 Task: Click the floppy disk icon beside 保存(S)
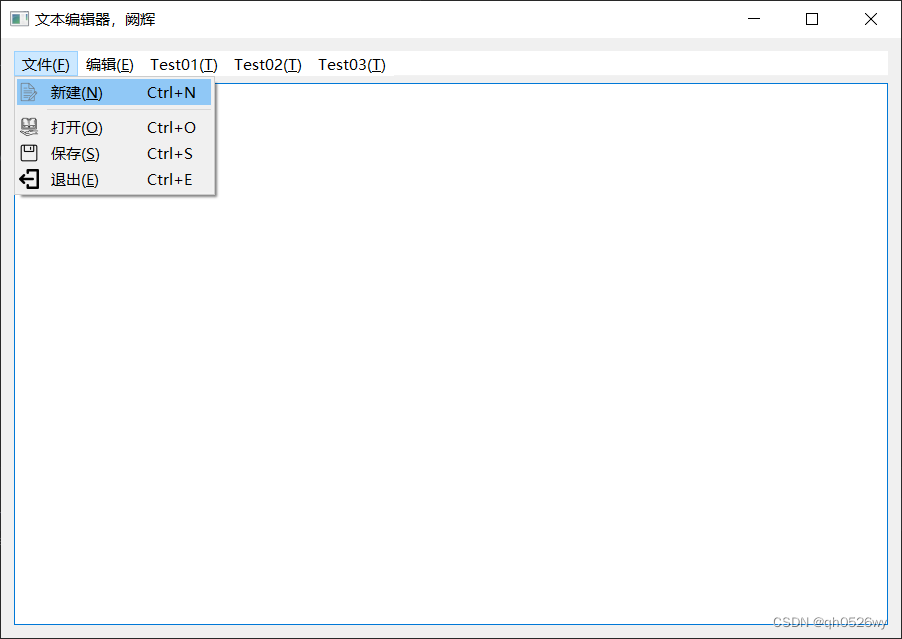29,153
